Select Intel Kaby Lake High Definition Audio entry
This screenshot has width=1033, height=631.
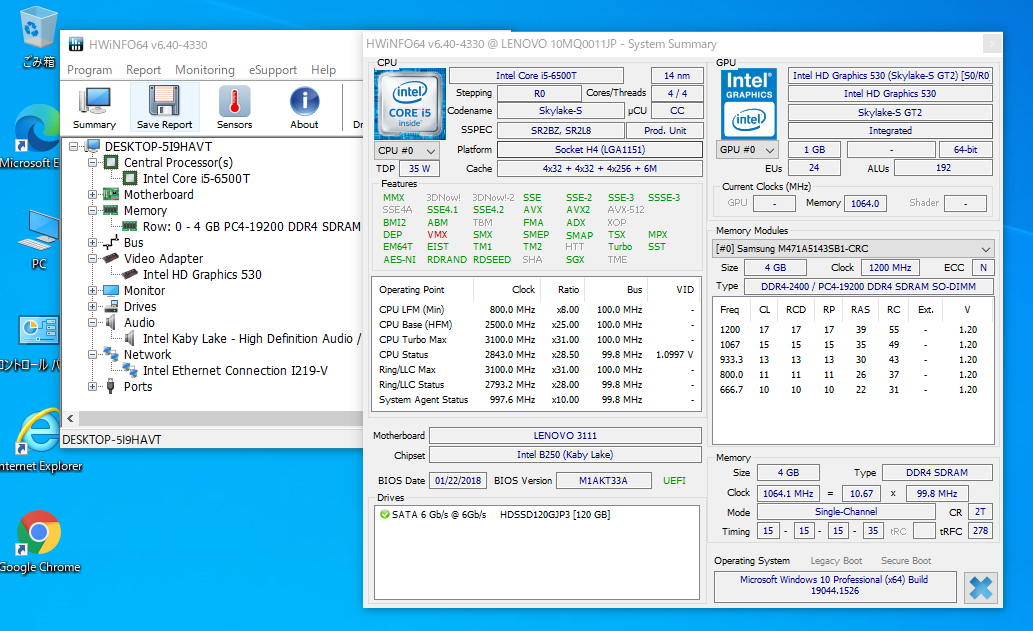252,339
